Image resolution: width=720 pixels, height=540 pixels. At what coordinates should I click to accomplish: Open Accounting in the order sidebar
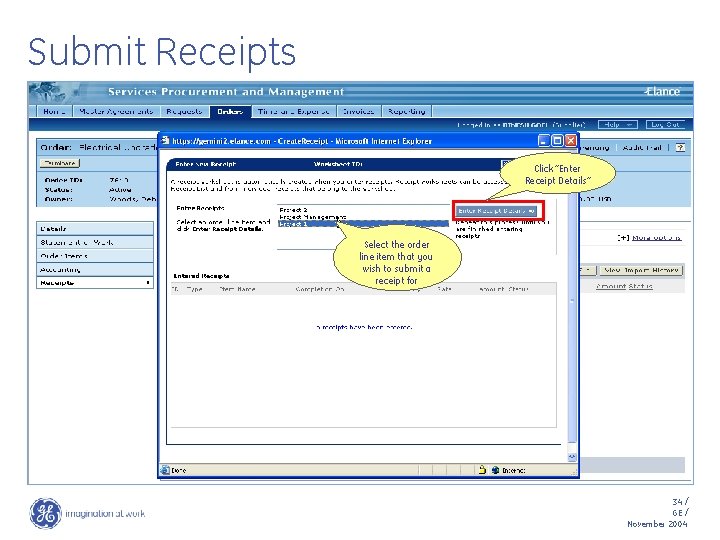point(95,270)
